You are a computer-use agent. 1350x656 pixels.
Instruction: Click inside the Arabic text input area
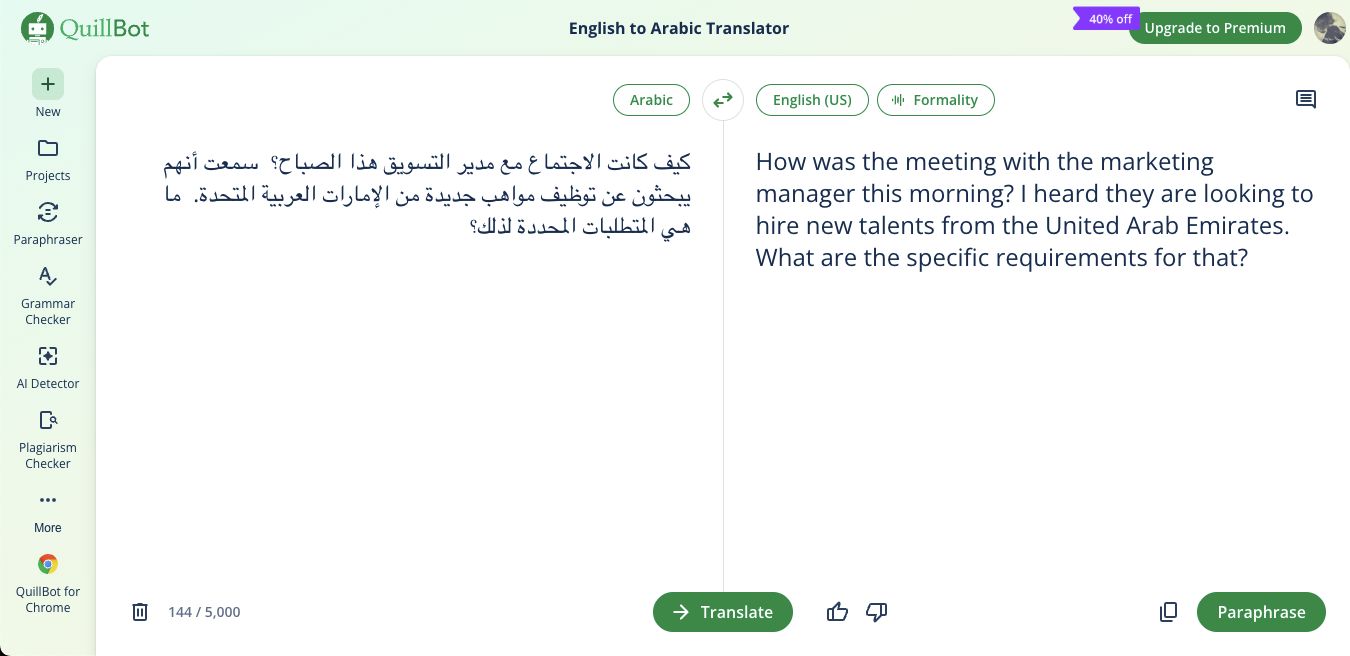420,350
